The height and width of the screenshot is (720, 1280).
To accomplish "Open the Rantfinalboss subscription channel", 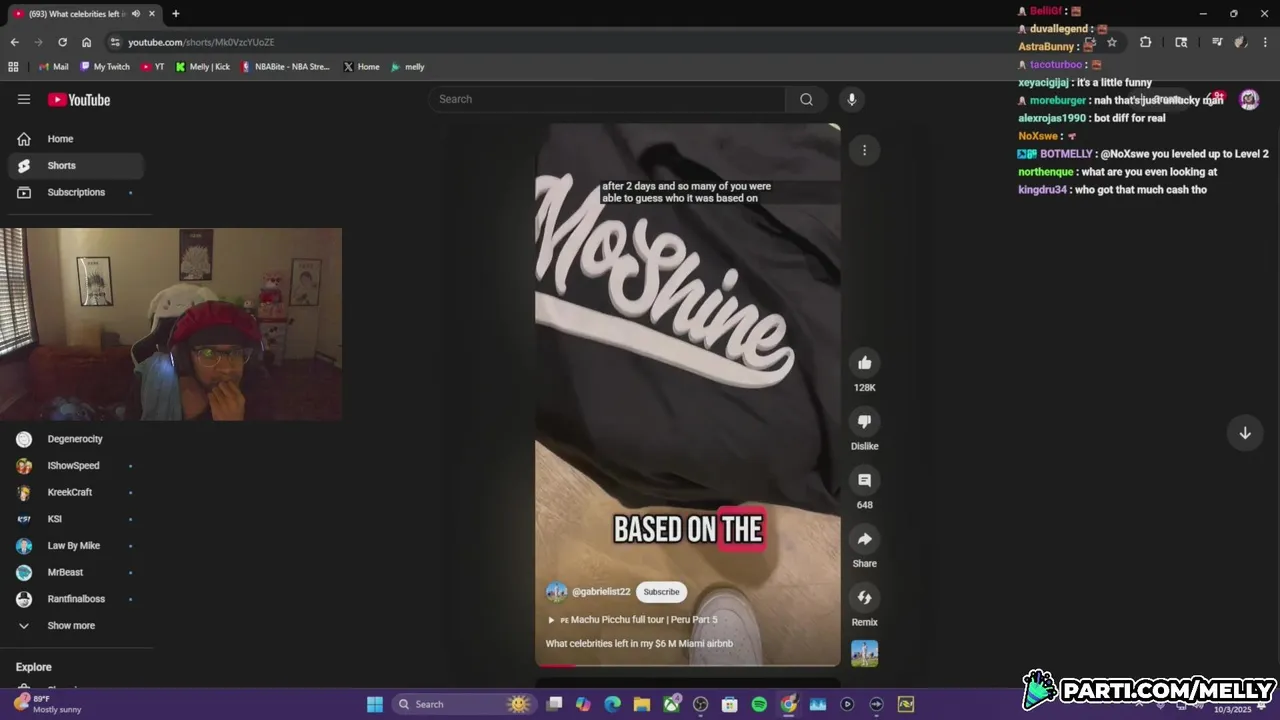I will (x=76, y=599).
